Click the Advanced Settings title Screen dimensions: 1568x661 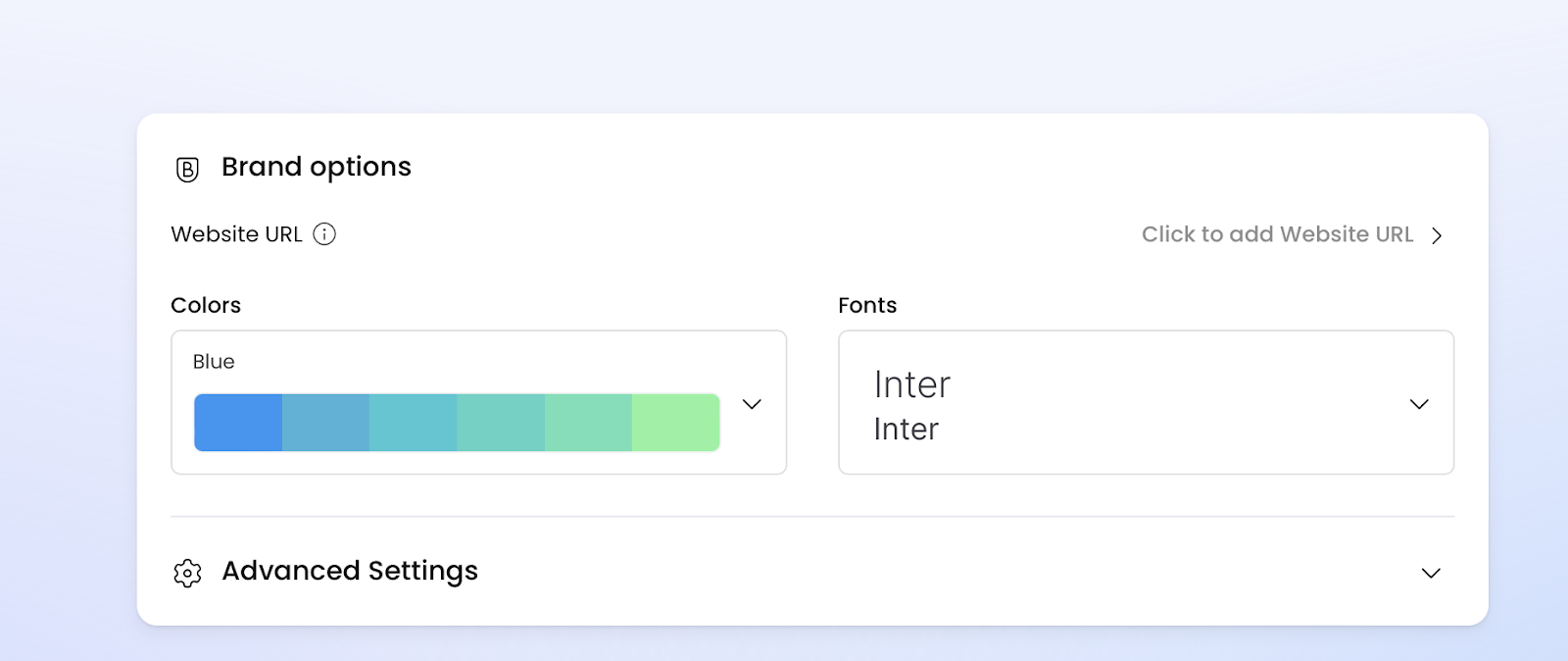[350, 571]
